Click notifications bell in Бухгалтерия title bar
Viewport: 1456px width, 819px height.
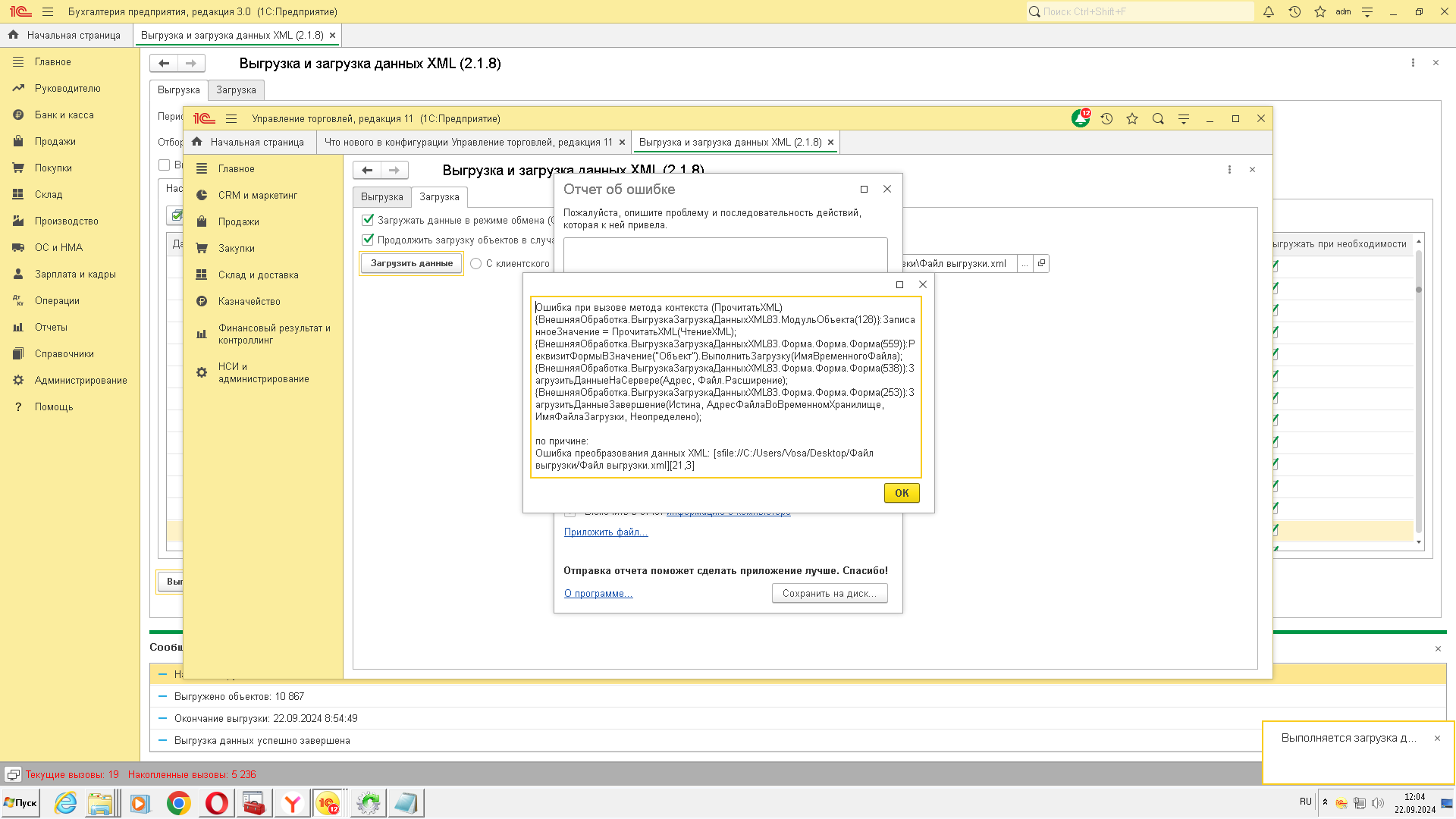point(1269,11)
